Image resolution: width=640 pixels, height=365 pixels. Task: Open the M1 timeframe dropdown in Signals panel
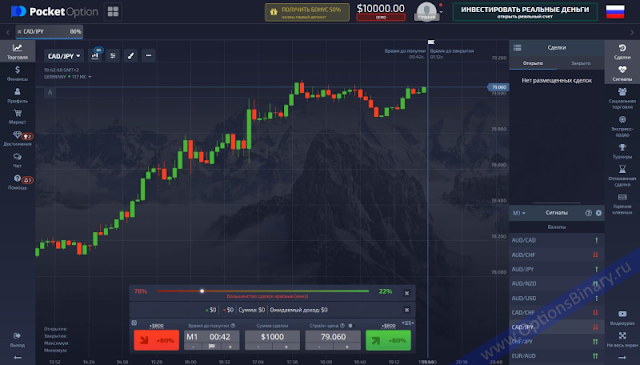(x=519, y=213)
